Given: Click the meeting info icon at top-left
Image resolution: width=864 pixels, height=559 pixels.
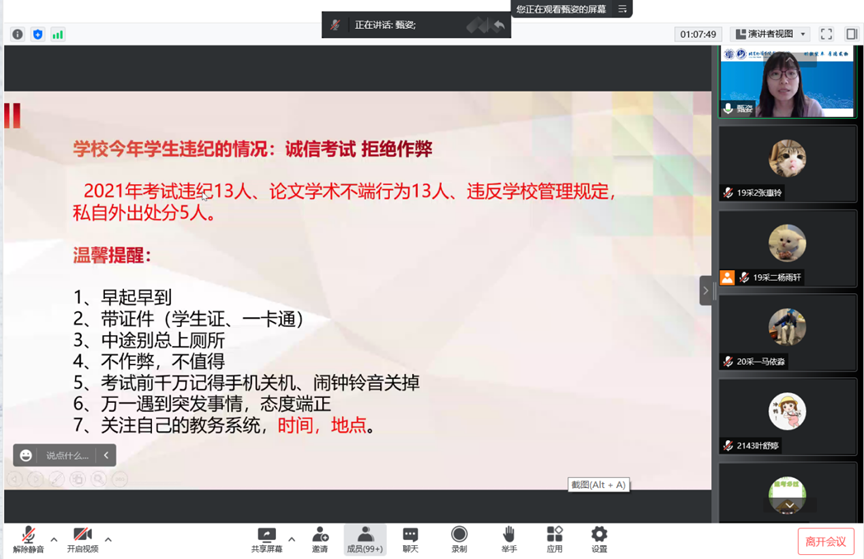Looking at the screenshot, I should pos(17,34).
